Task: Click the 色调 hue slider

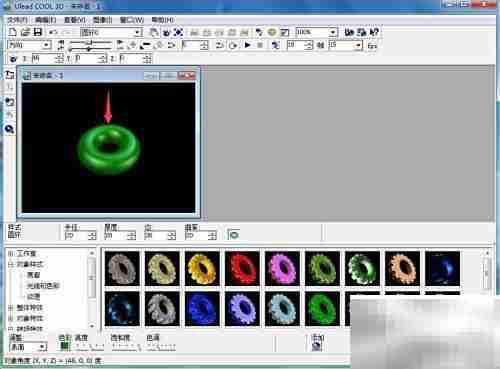Action: 161,347
